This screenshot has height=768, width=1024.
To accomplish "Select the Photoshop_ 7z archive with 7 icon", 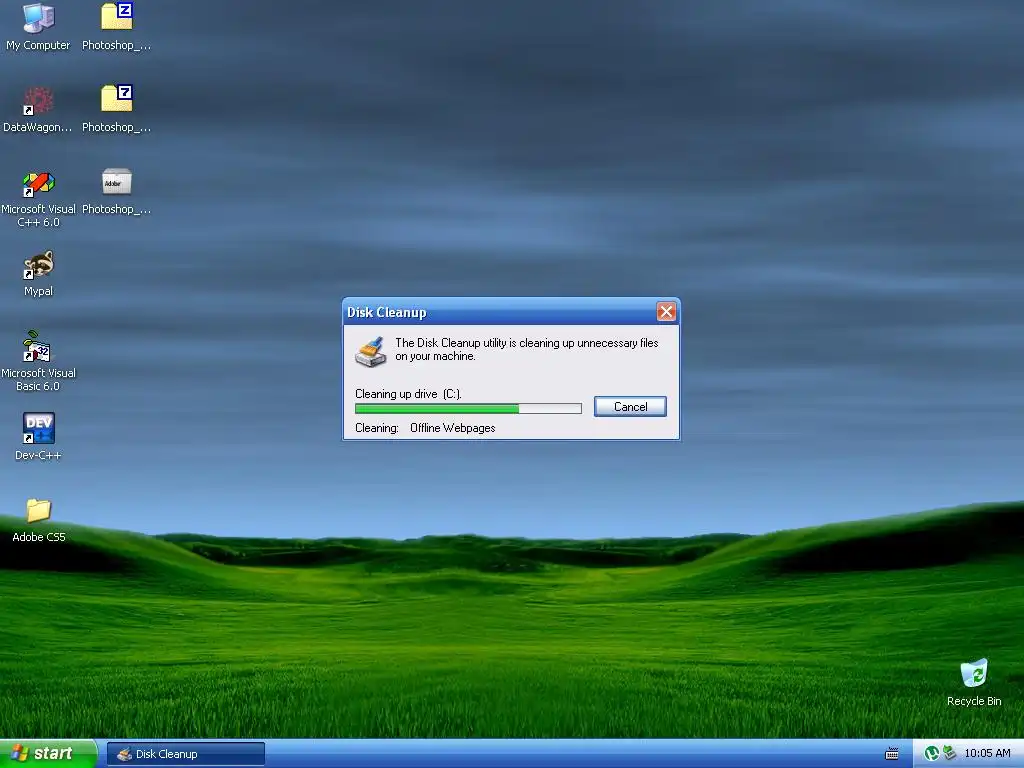I will (x=116, y=109).
